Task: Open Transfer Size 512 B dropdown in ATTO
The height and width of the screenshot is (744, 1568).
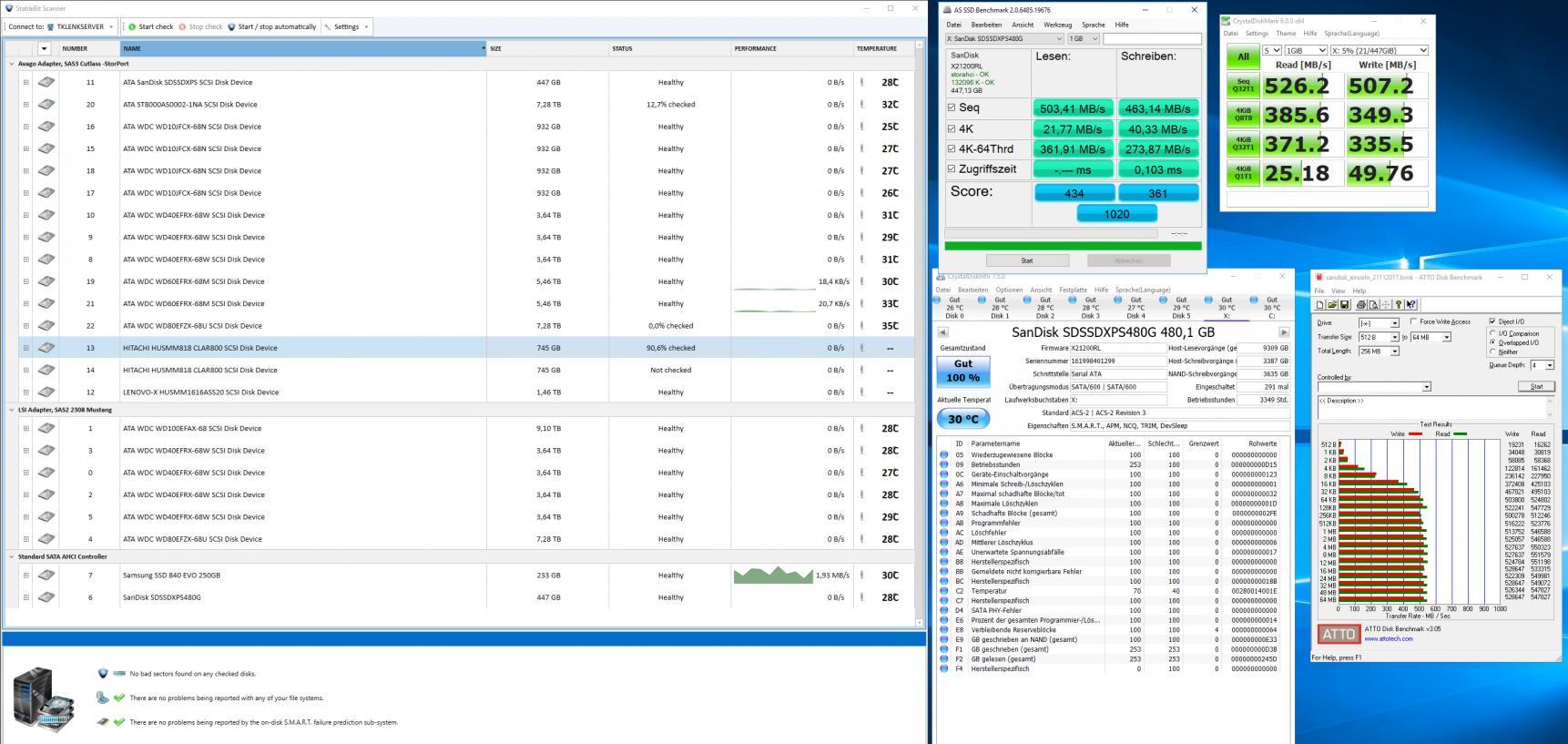Action: (1393, 337)
